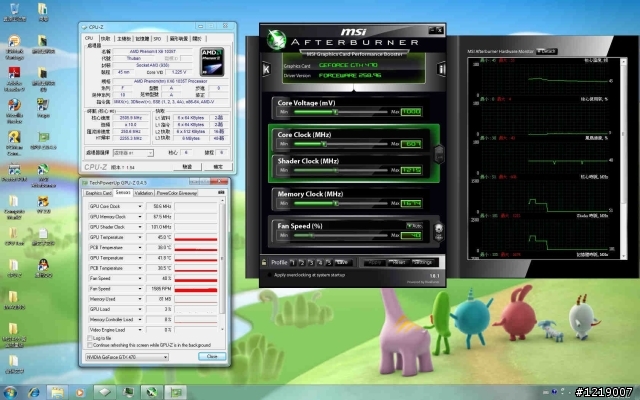The width and height of the screenshot is (640, 400).
Task: Switch to the Validation tab in GPU-Z
Action: pyautogui.click(x=144, y=193)
